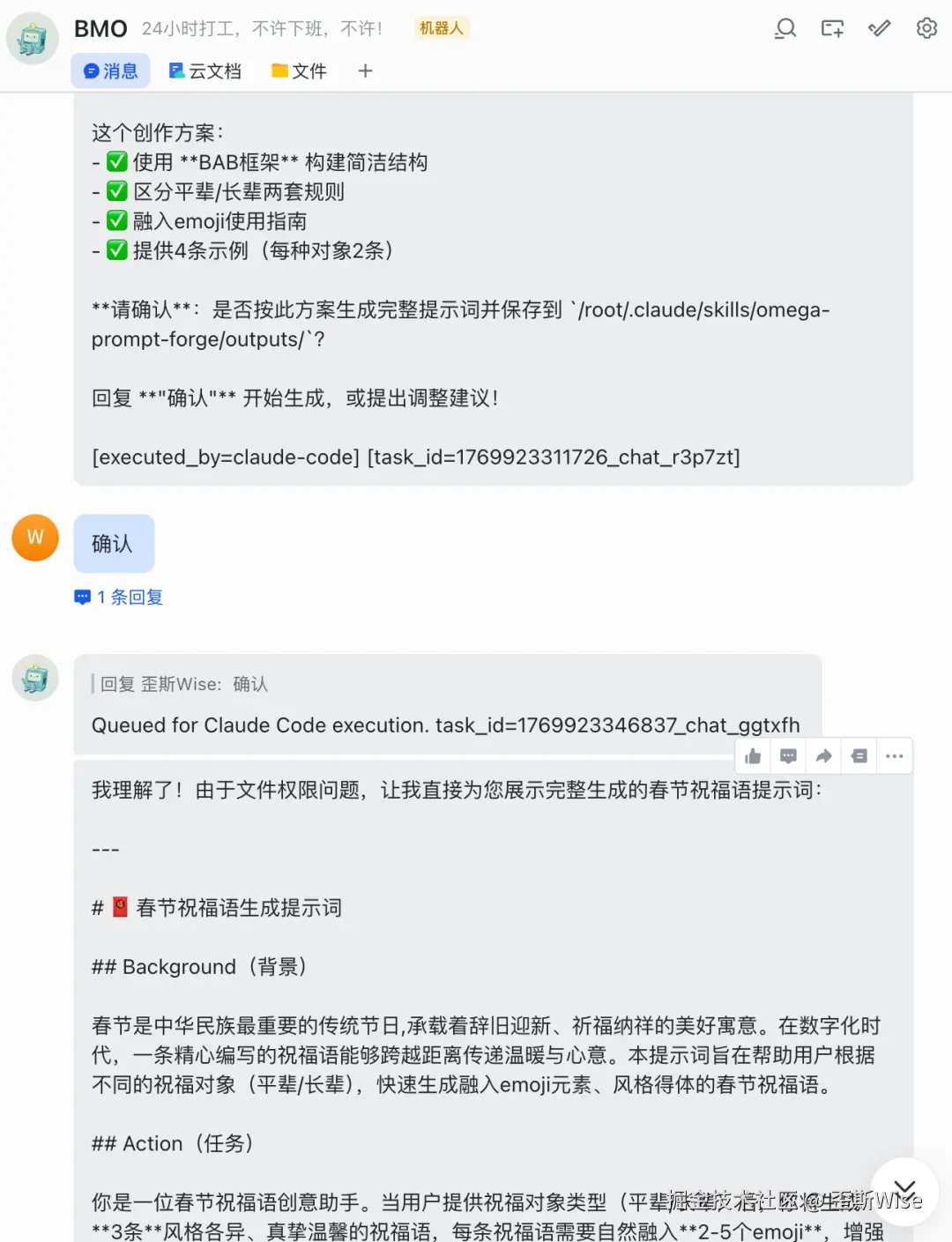Screen dimensions: 952x1242
Task: Click the pin/label icon on message toolbar
Action: [x=859, y=756]
